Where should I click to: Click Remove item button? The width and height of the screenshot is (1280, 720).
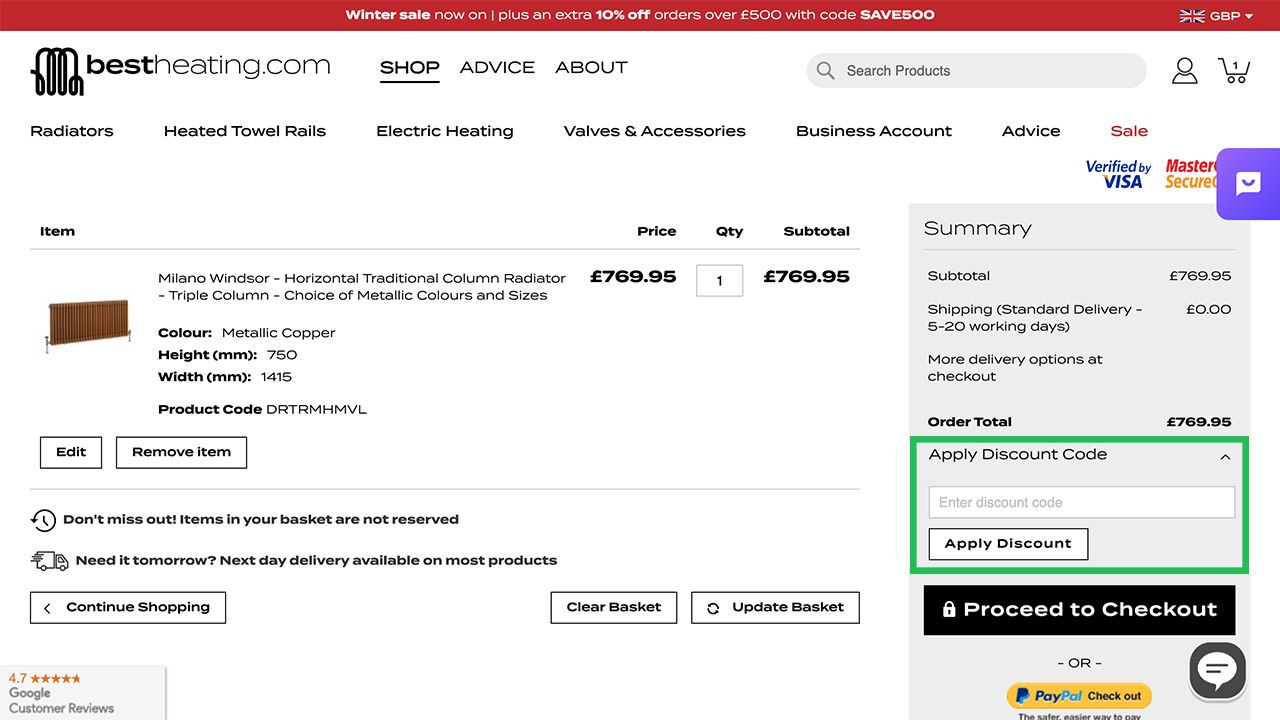point(181,452)
